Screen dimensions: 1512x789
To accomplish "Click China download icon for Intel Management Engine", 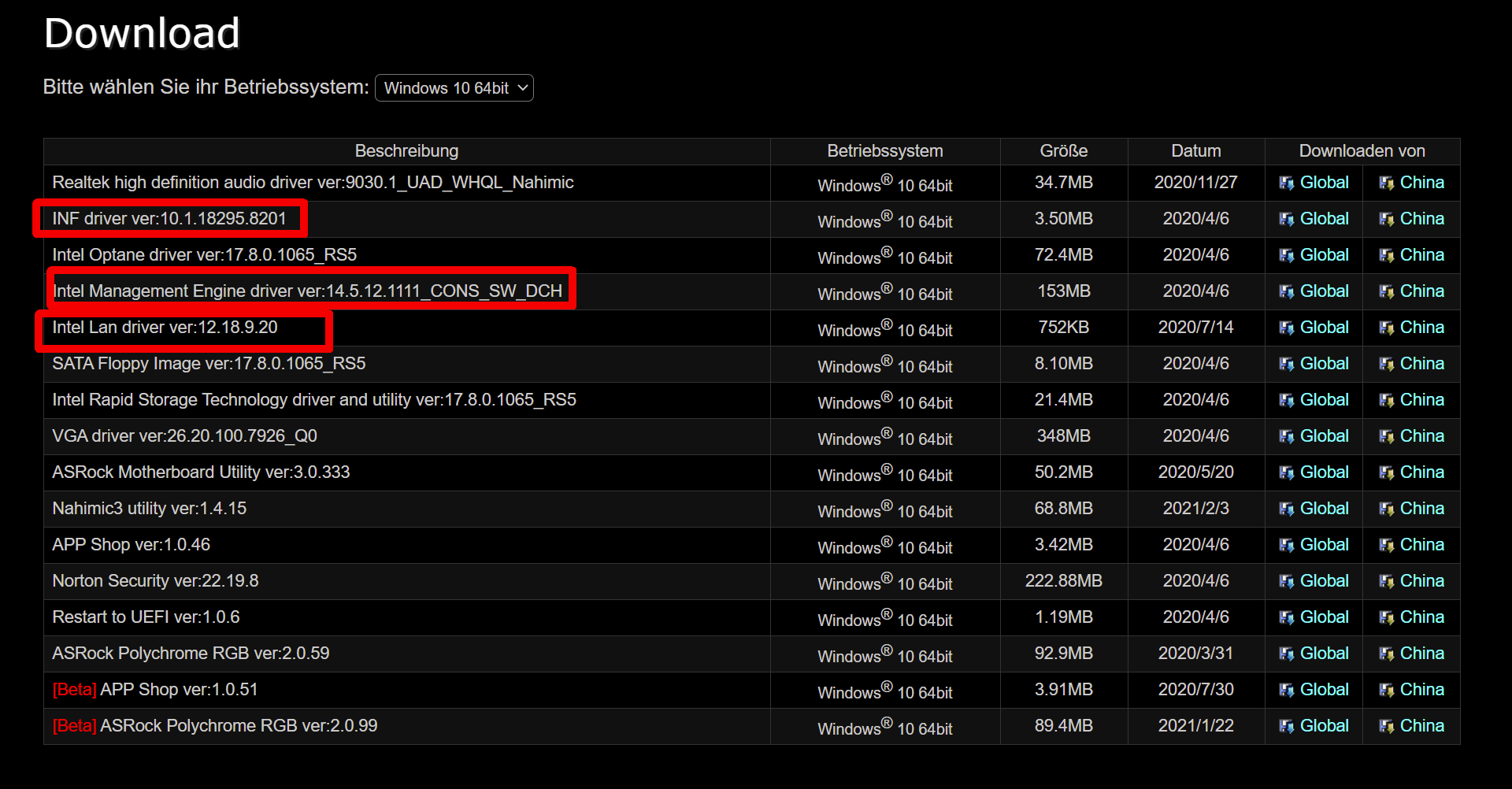I will click(x=1386, y=291).
